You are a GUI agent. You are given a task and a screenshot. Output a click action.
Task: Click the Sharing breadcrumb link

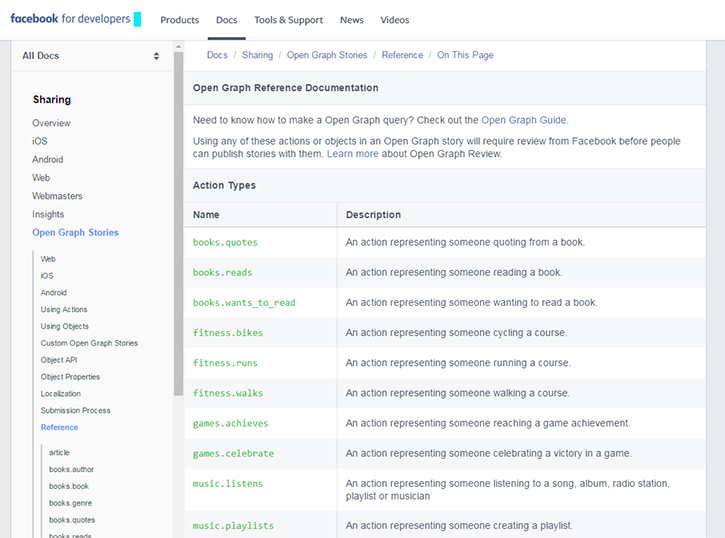(x=258, y=55)
